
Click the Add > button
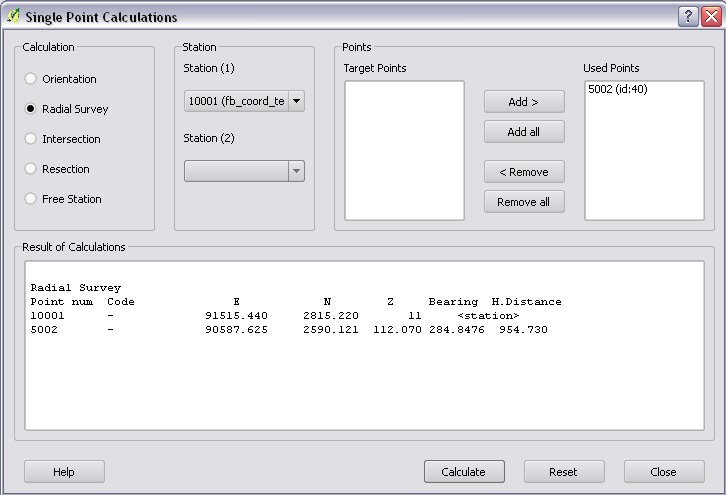click(x=524, y=102)
